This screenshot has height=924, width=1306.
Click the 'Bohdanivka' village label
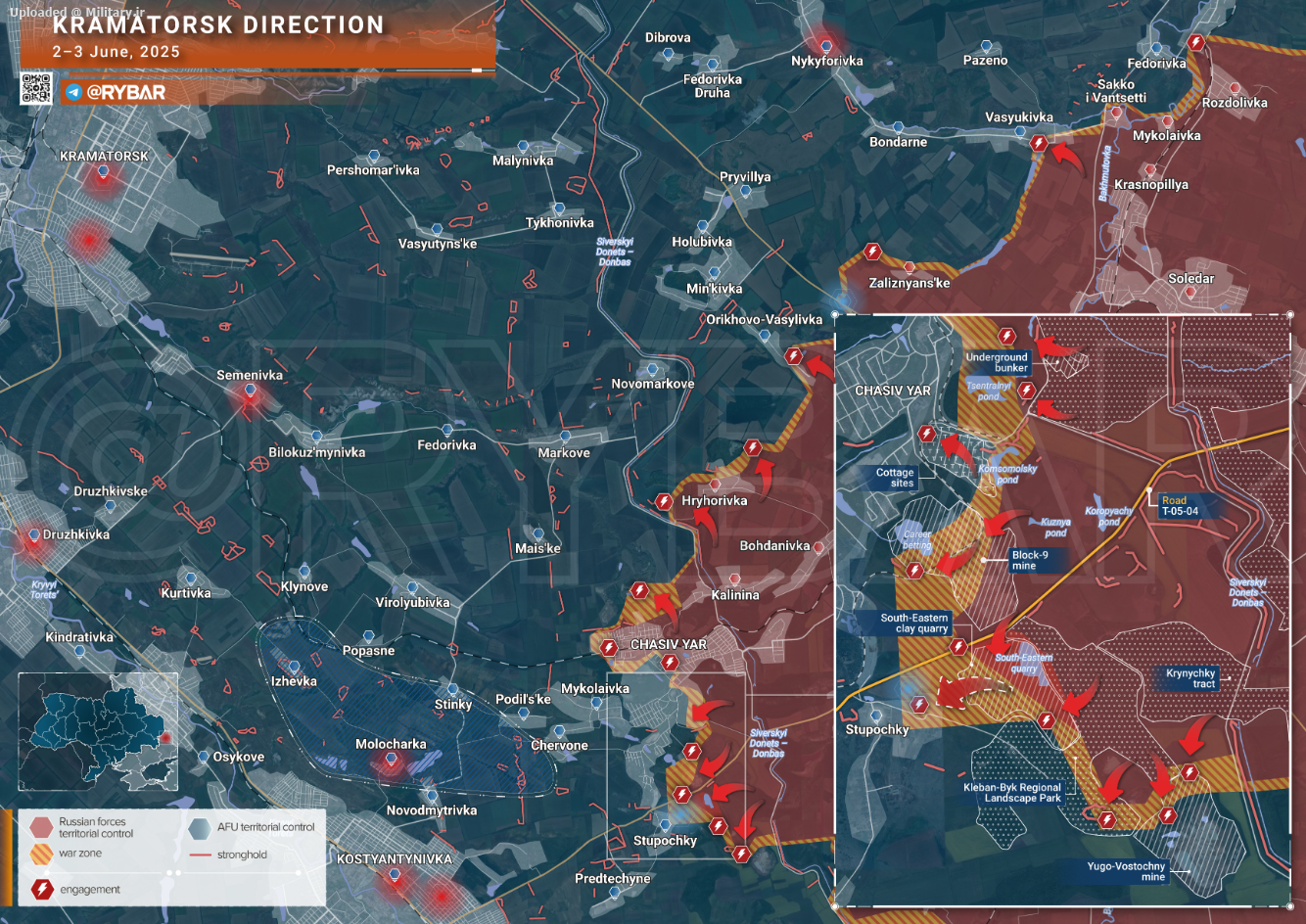pyautogui.click(x=774, y=546)
